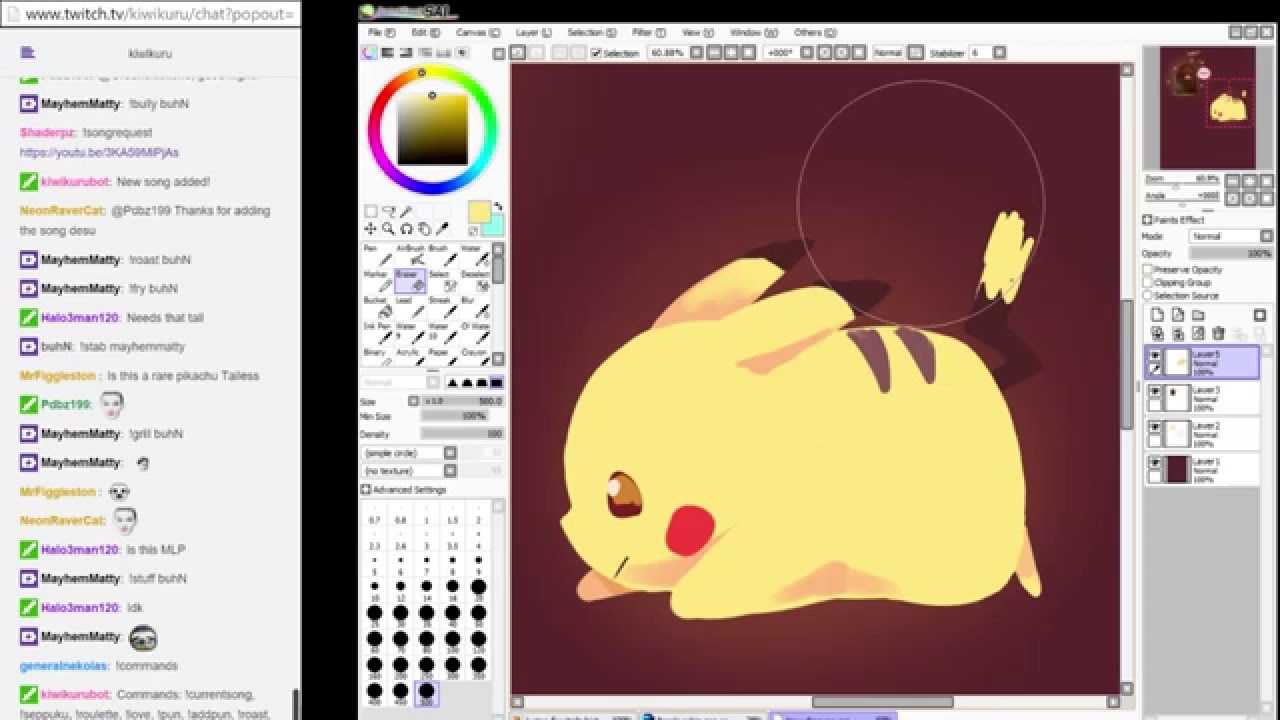This screenshot has width=1280, height=720.
Task: Open MrFiggleston's profile from Pikachu message
Action: pyautogui.click(x=58, y=376)
